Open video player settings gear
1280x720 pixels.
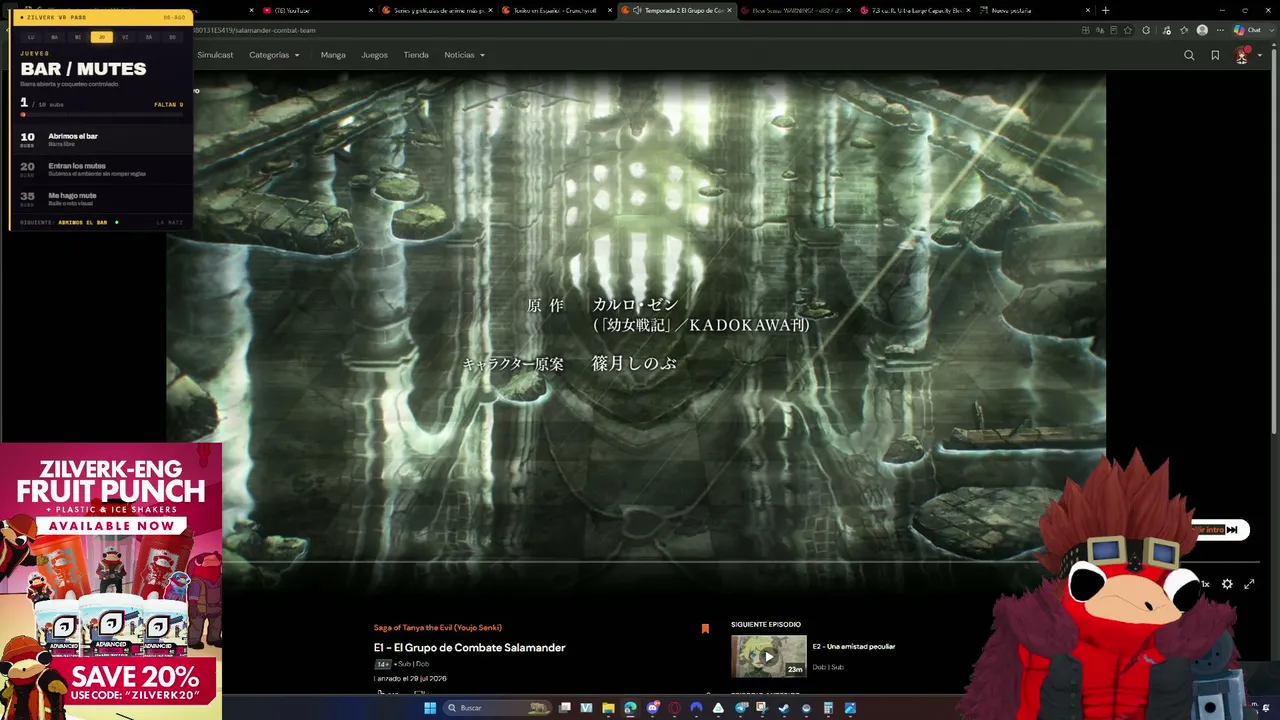[x=1227, y=584]
